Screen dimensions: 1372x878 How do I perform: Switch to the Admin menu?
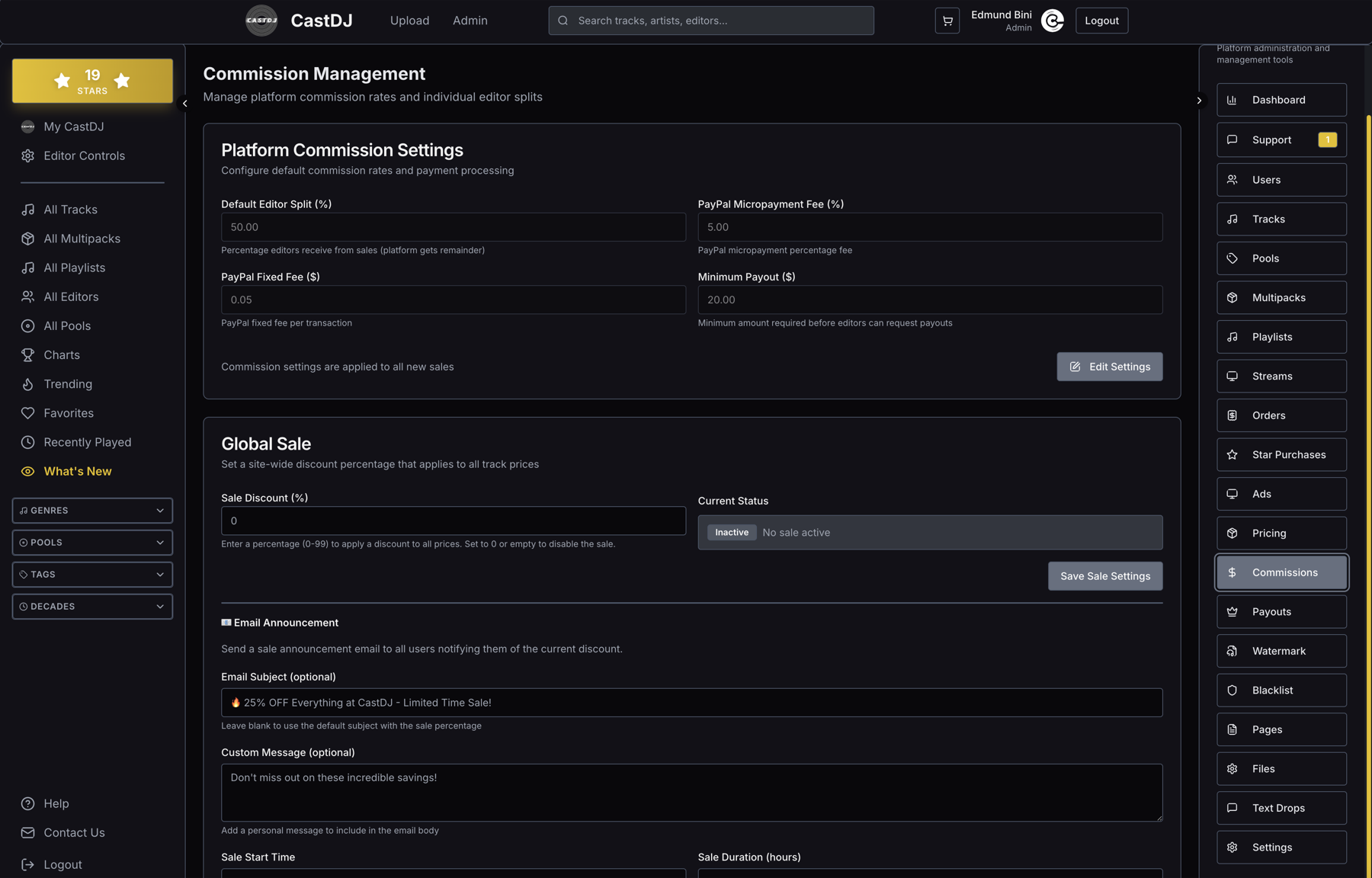470,21
